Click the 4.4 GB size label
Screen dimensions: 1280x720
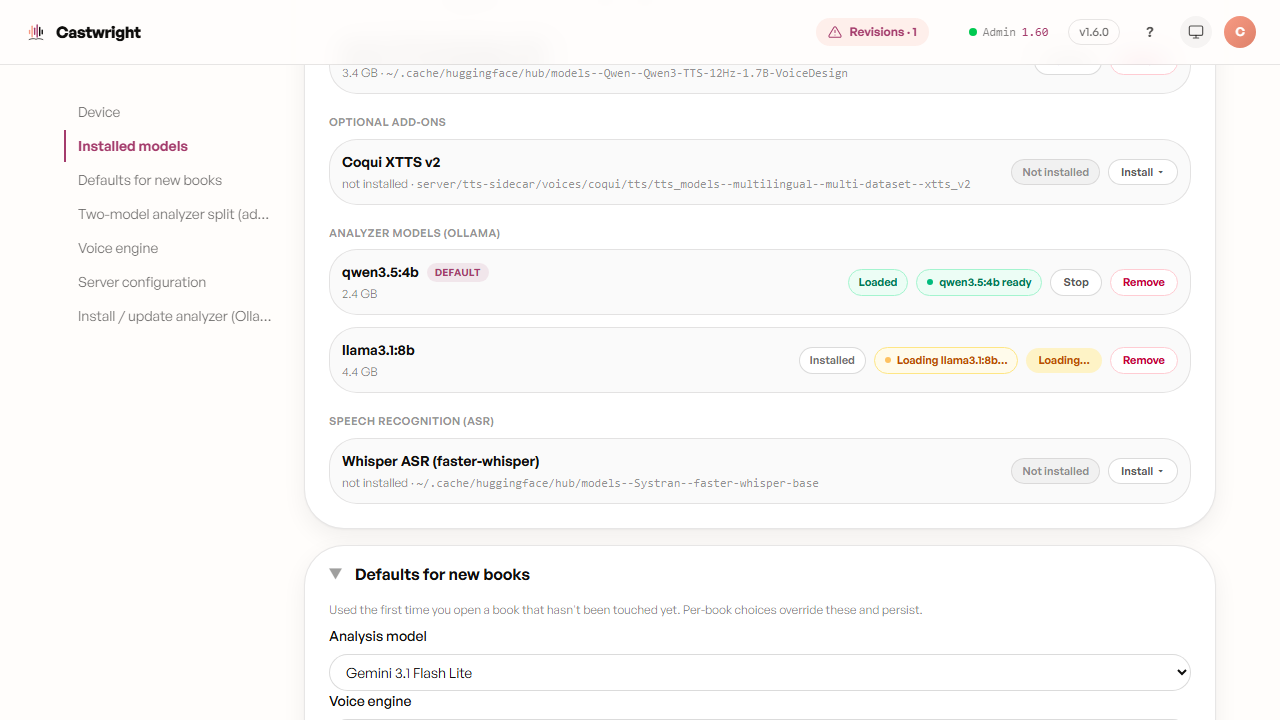(360, 372)
